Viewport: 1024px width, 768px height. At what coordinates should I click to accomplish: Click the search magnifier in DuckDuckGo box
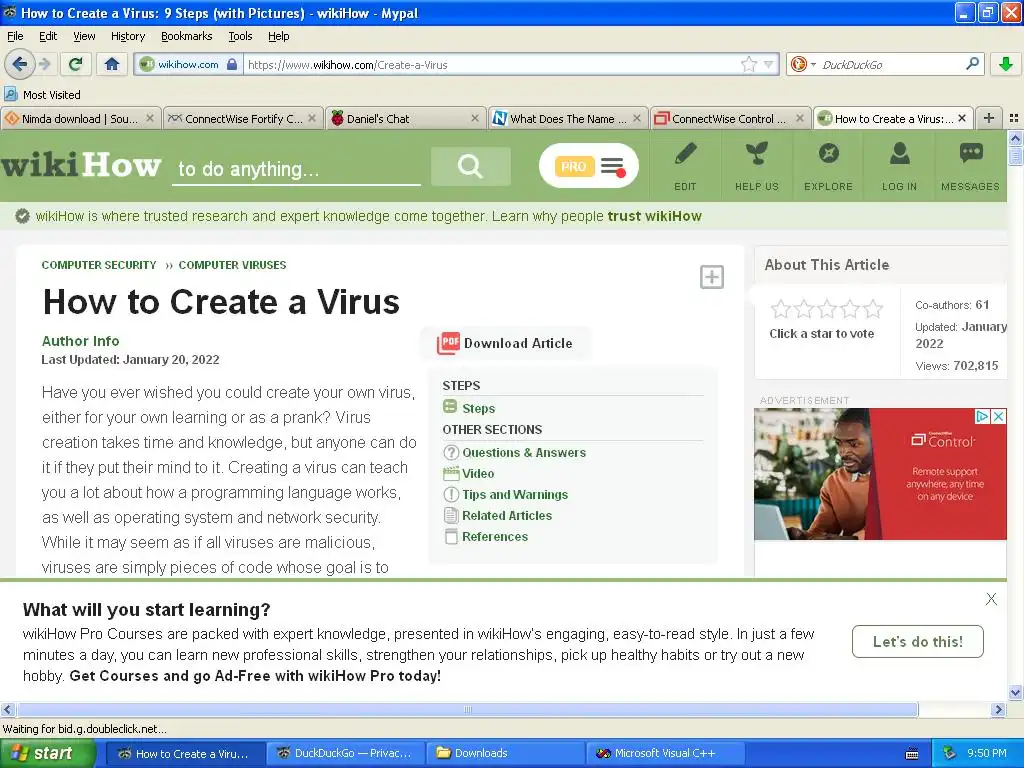(972, 64)
